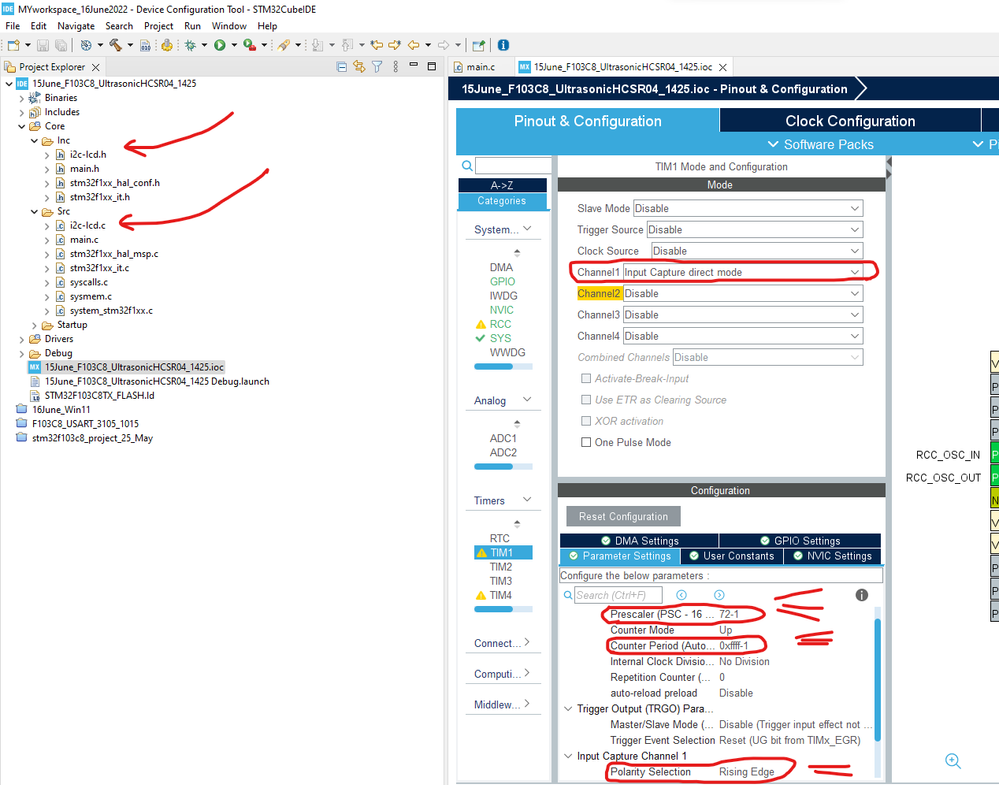The height and width of the screenshot is (785, 999).
Task: Click the binary 010 file icon
Action: coord(145,45)
